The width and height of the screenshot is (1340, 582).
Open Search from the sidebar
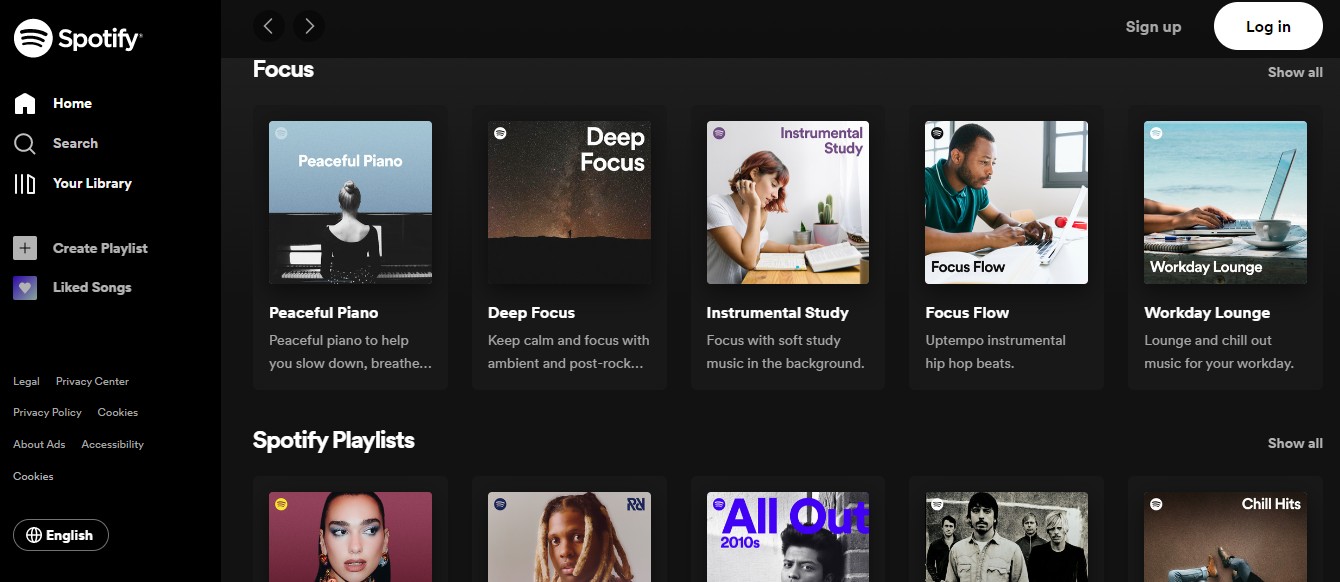[x=75, y=143]
